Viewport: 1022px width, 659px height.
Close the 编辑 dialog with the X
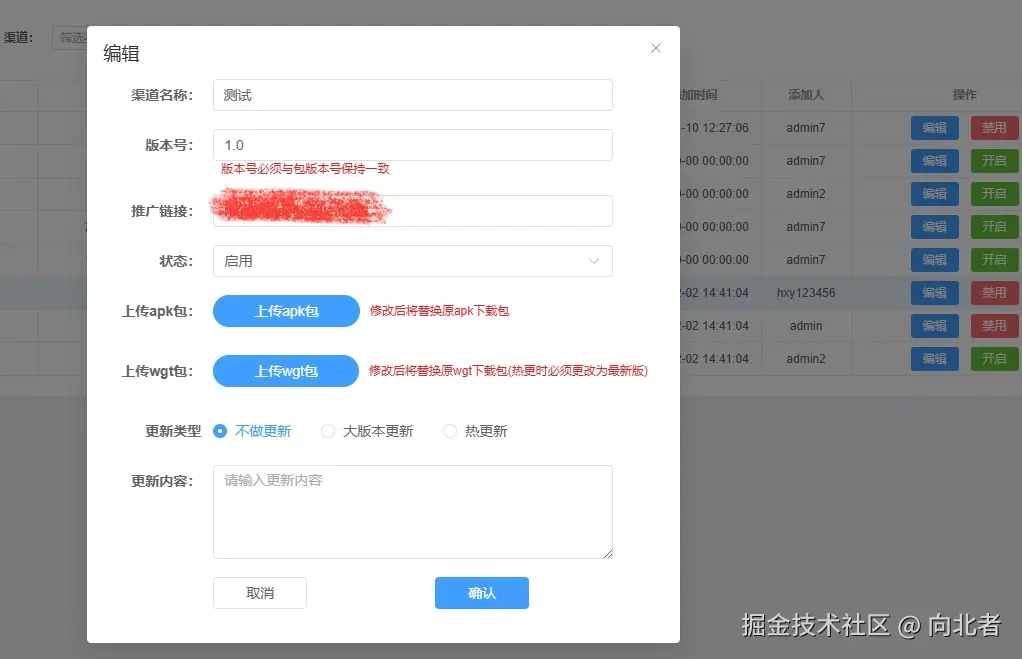pos(655,47)
